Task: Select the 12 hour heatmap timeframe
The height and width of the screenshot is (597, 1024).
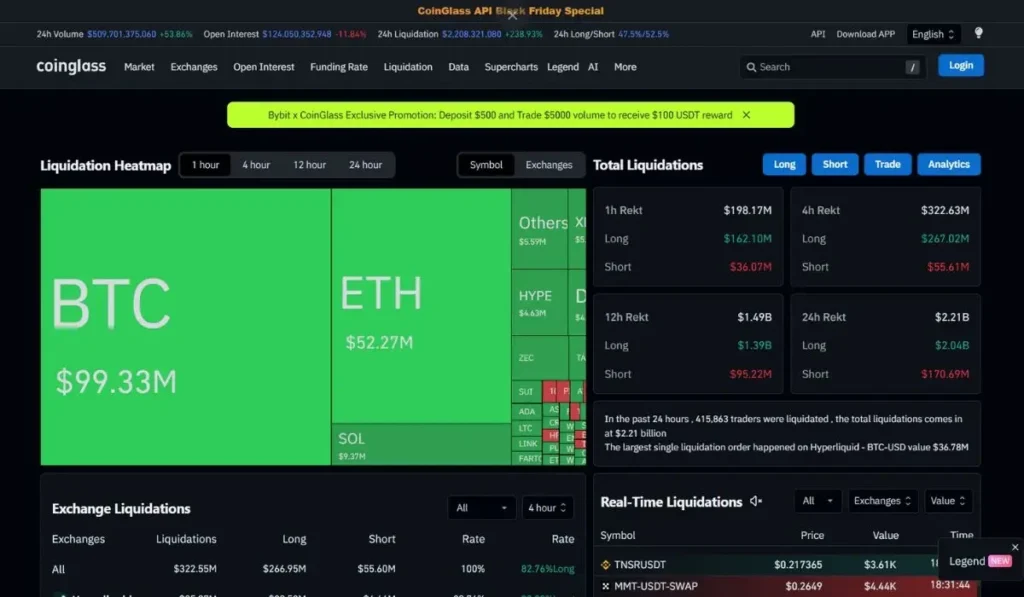Action: coord(310,164)
